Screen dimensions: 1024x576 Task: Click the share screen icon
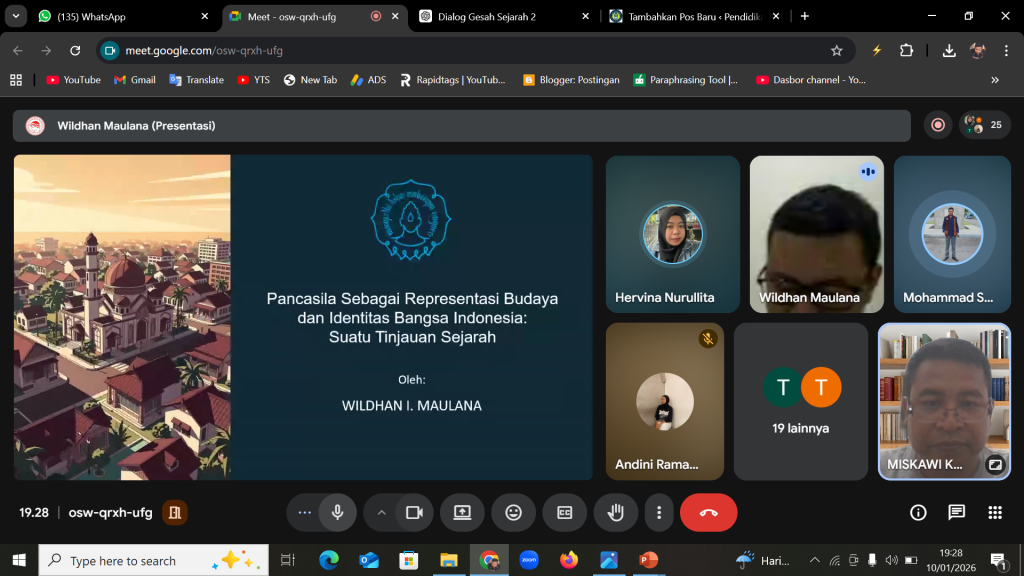pyautogui.click(x=462, y=512)
